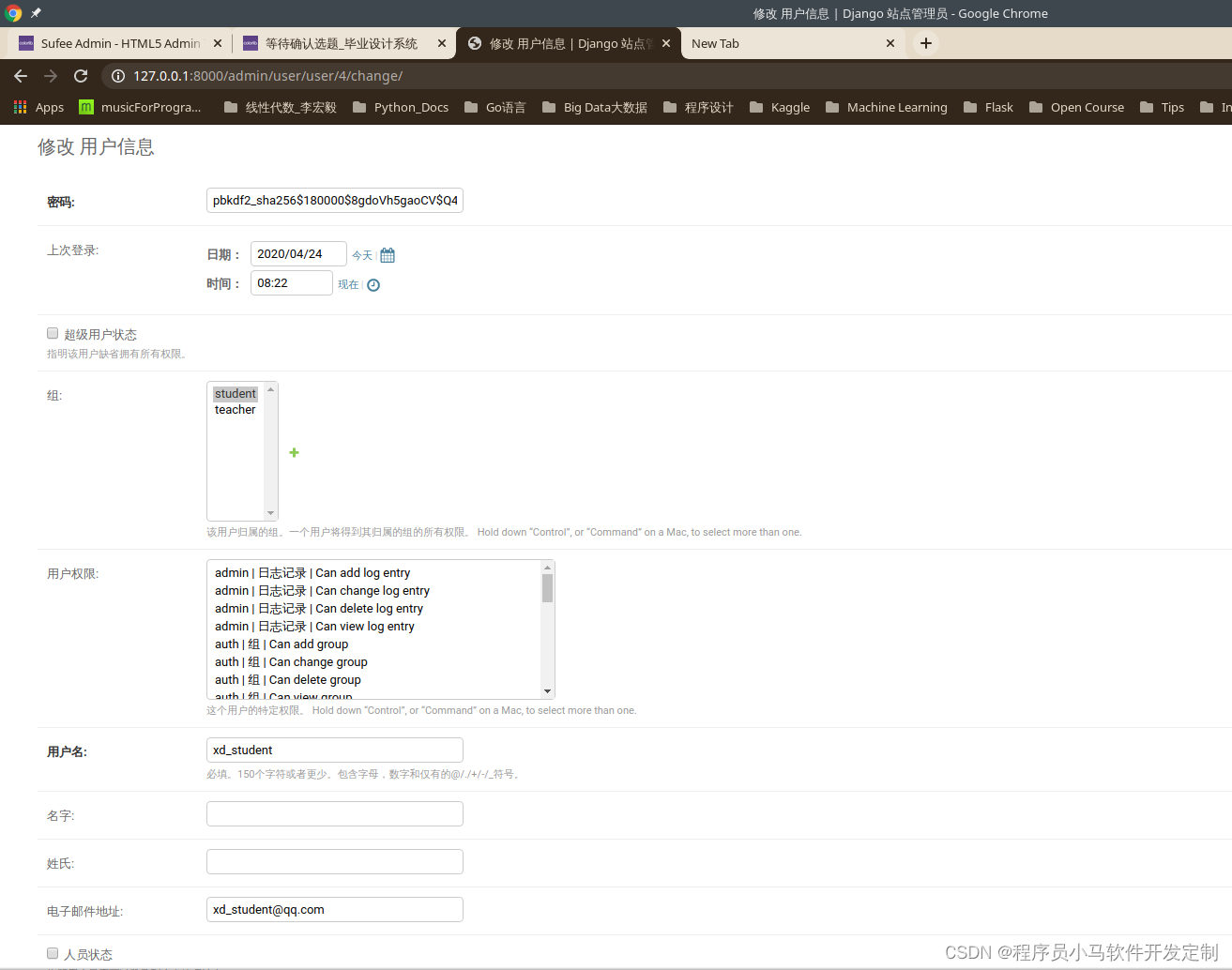Click the Apps shortcut on bookmarks bar
Viewport: 1232px width, 970px height.
point(38,107)
